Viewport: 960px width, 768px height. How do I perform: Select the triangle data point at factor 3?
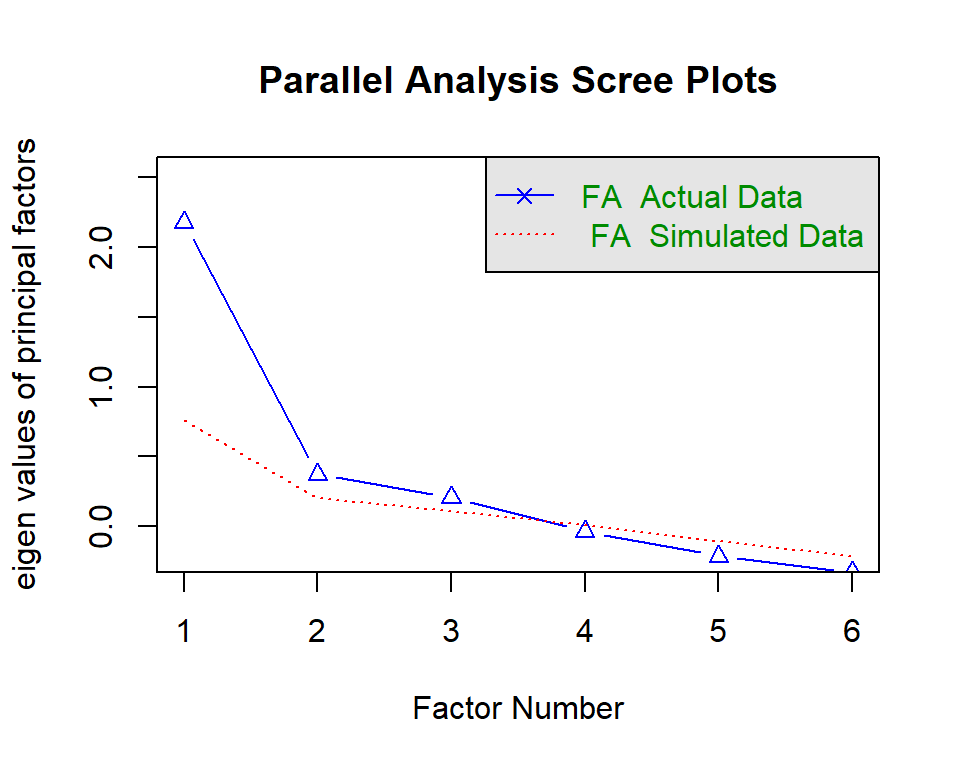tap(451, 496)
